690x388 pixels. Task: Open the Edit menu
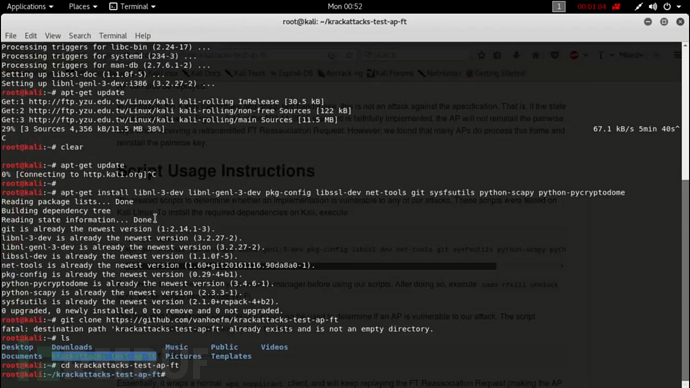coord(30,36)
